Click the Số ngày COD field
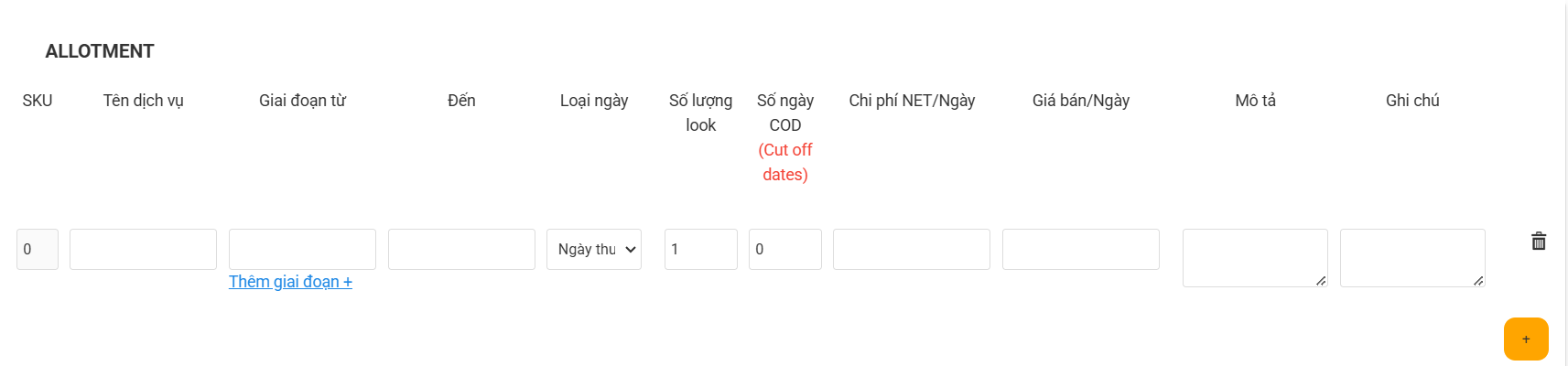This screenshot has width=1568, height=366. [785, 249]
